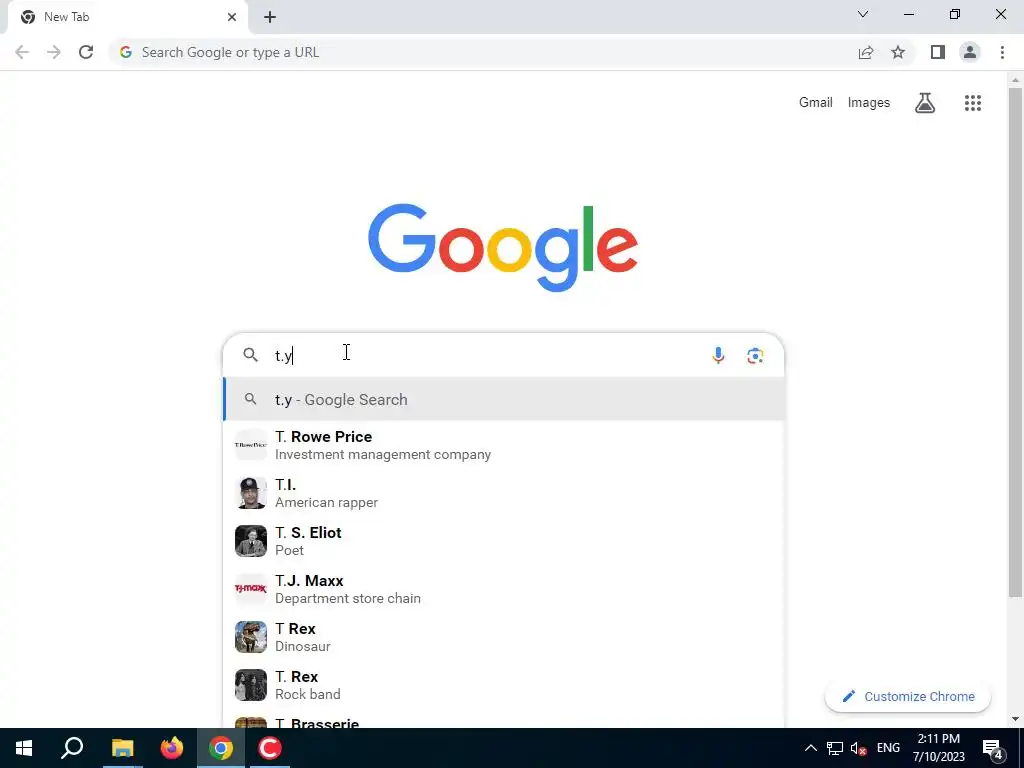This screenshot has width=1024, height=768.
Task: Go to Gmail
Action: click(816, 103)
